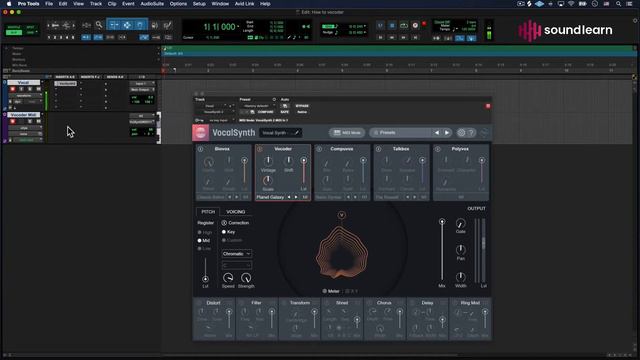Click the Vocoder Midi track record-enable button

[x=13, y=121]
